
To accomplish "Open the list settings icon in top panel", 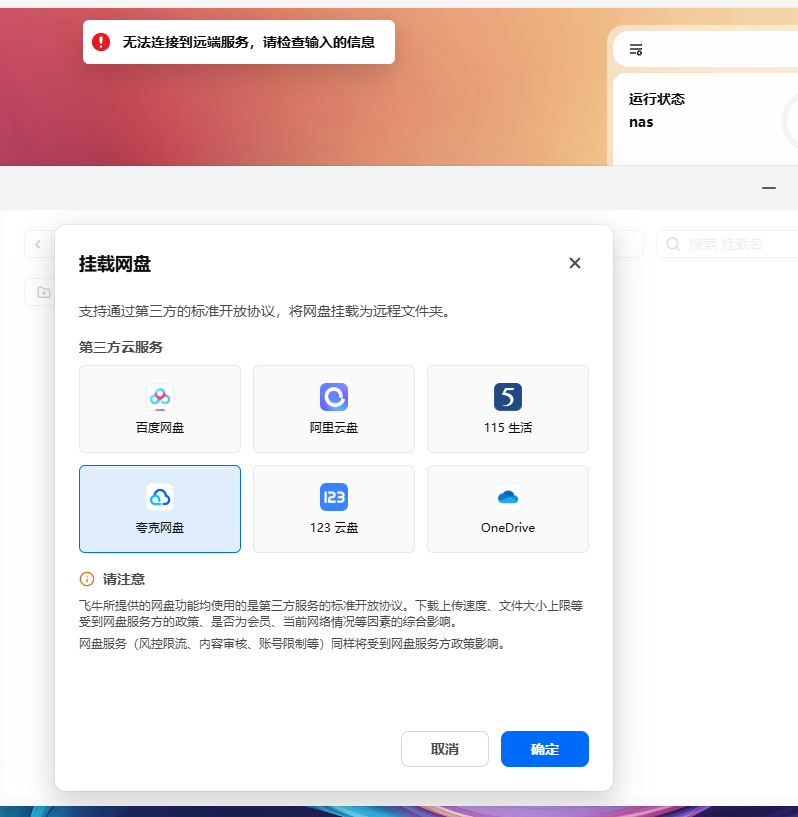I will pos(636,49).
